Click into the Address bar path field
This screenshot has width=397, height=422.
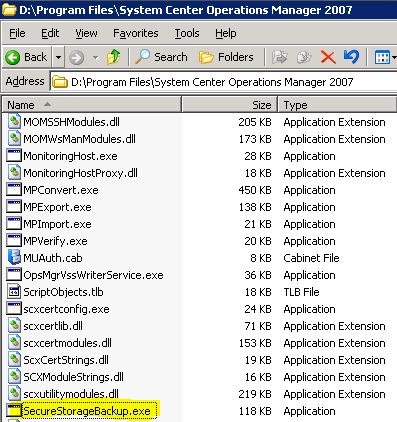coord(223,82)
